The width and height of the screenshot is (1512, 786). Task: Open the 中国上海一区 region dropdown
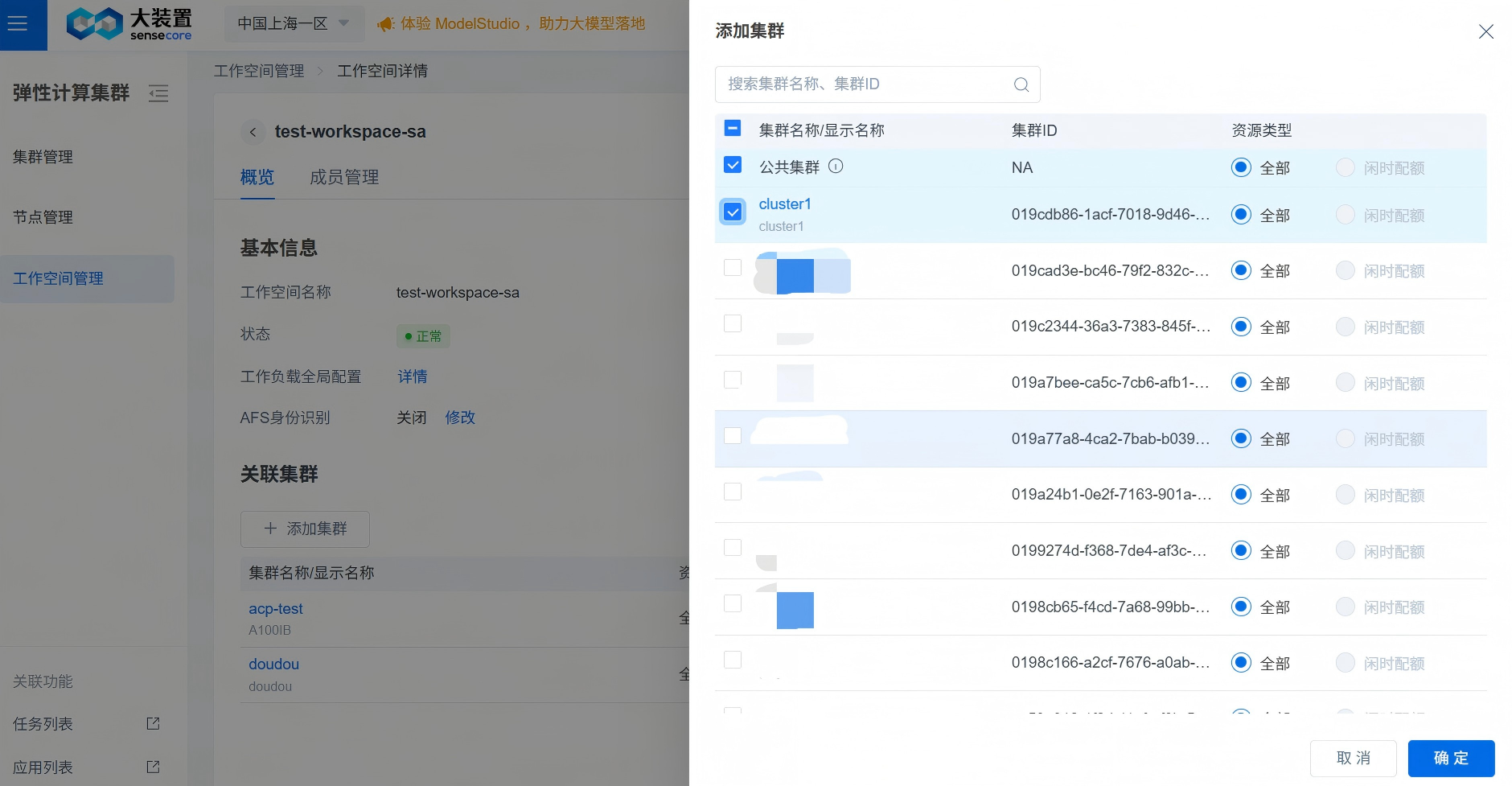coord(294,24)
